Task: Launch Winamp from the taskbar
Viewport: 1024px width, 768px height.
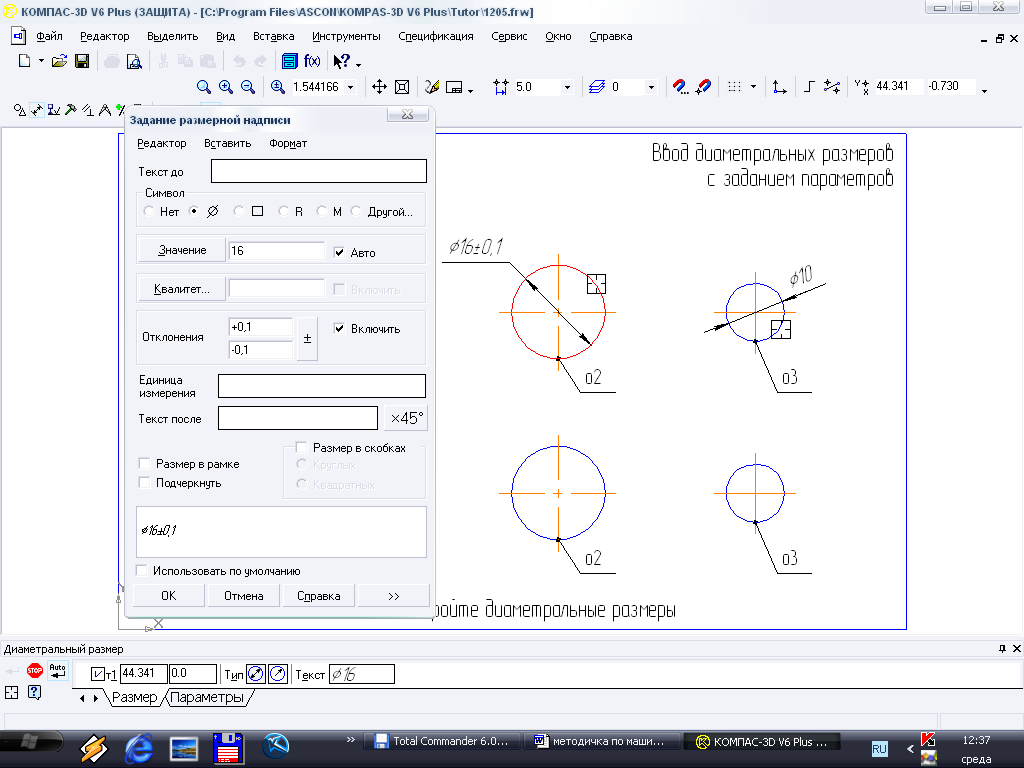Action: (x=93, y=748)
